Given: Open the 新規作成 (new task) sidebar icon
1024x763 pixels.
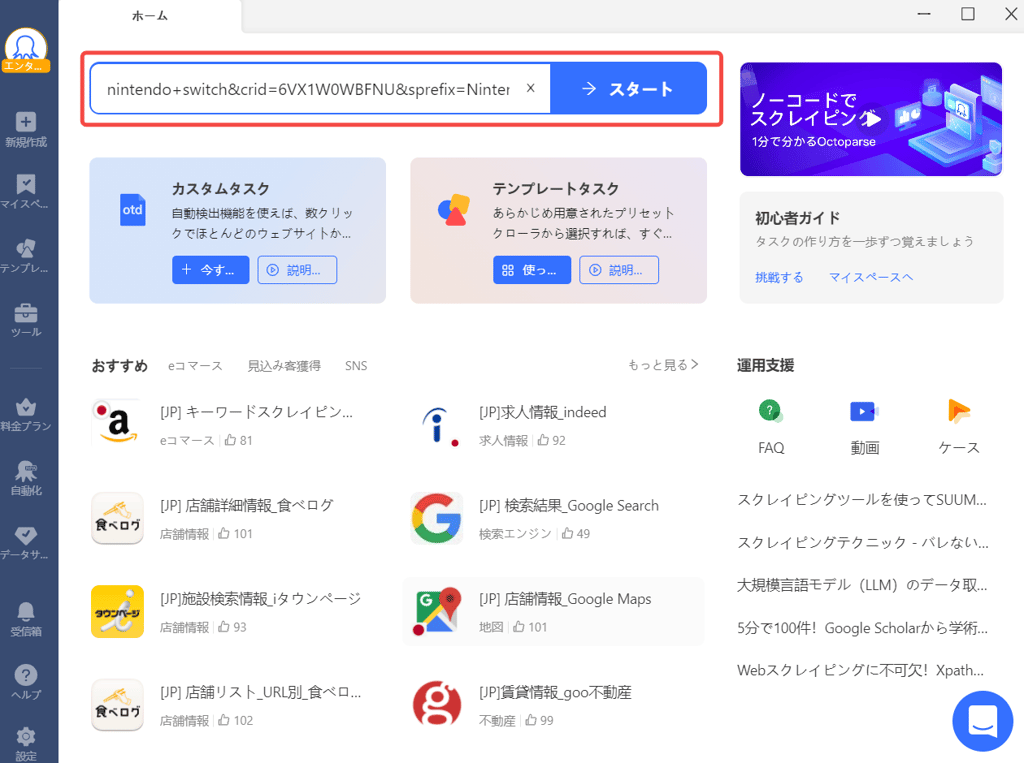Looking at the screenshot, I should click(x=25, y=122).
